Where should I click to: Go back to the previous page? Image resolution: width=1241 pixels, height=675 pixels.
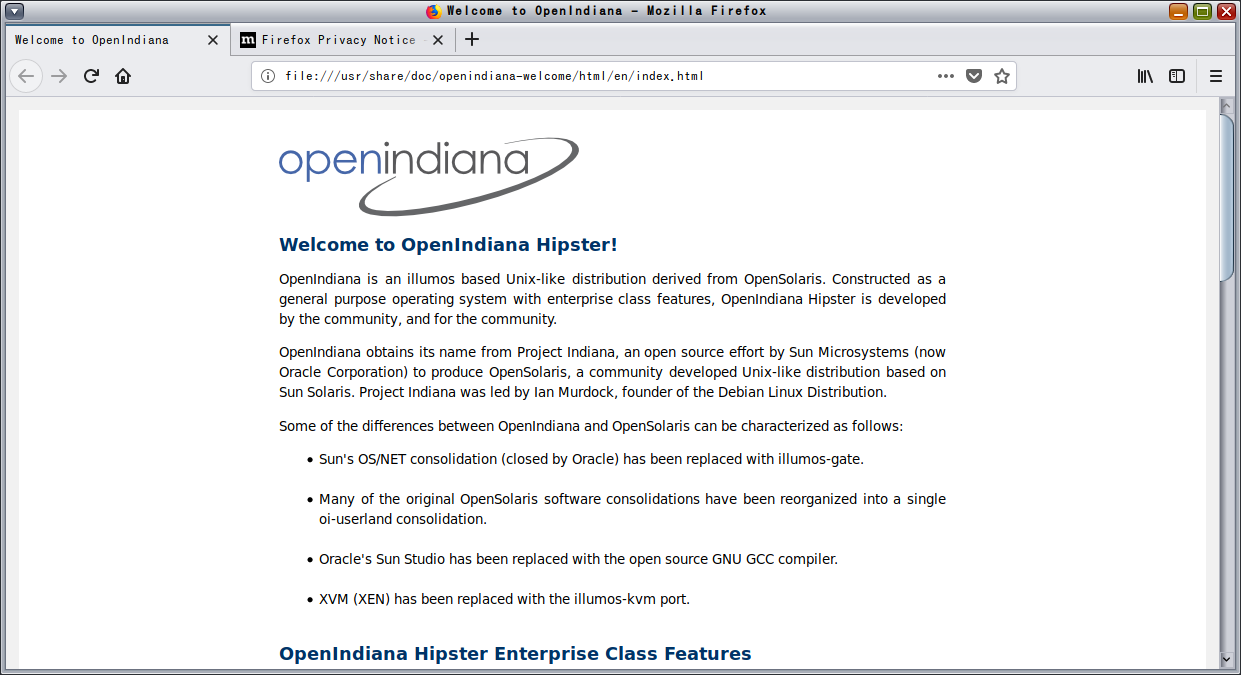(27, 76)
